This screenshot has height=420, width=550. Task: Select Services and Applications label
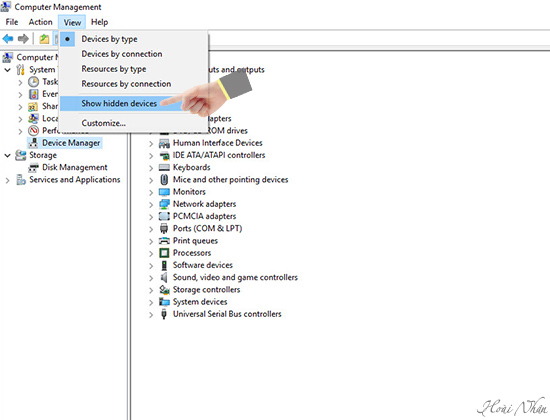pos(75,180)
